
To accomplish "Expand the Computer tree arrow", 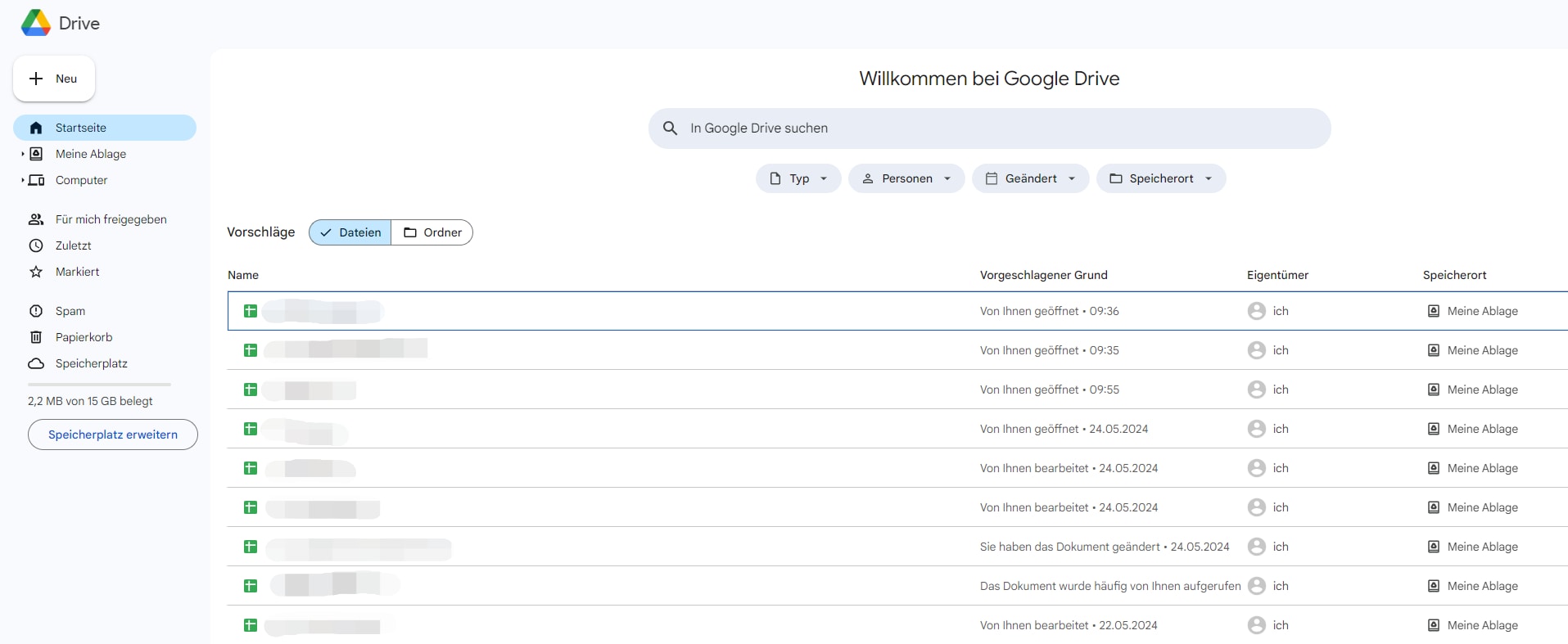I will (x=22, y=180).
